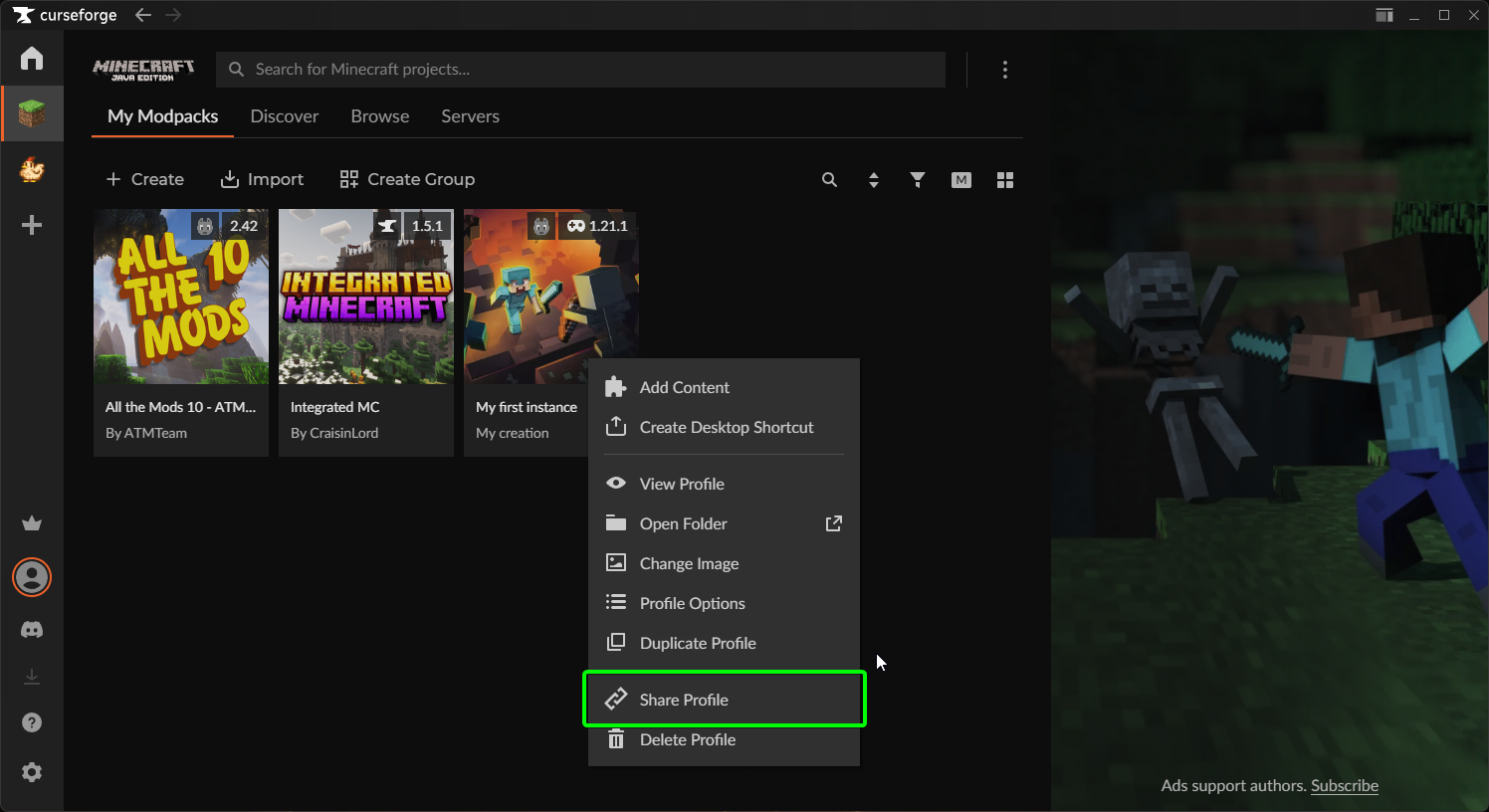Click external link icon beside Open Folder
The image size is (1489, 812).
pyautogui.click(x=834, y=523)
